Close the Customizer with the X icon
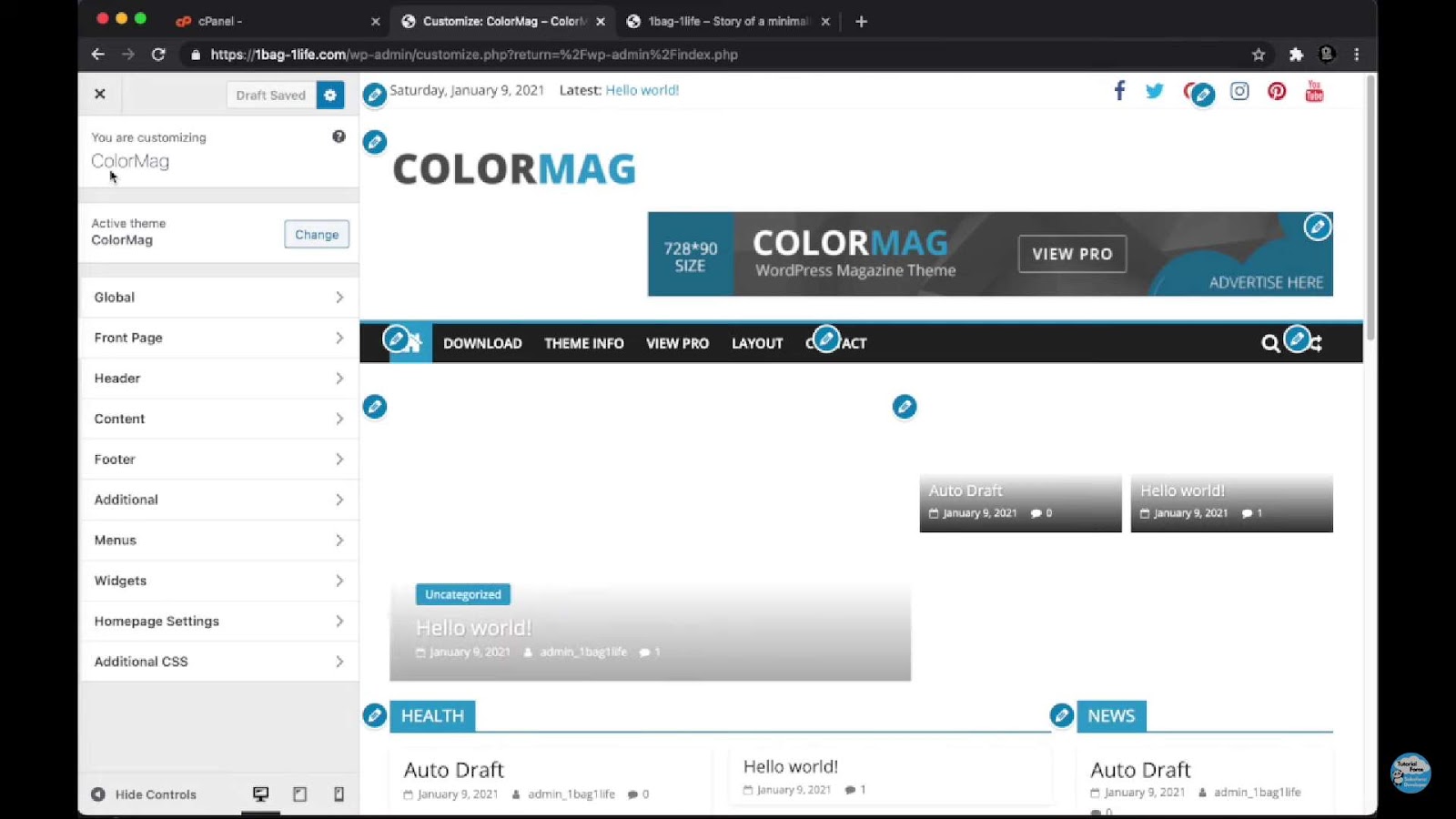1456x819 pixels. 100,94
